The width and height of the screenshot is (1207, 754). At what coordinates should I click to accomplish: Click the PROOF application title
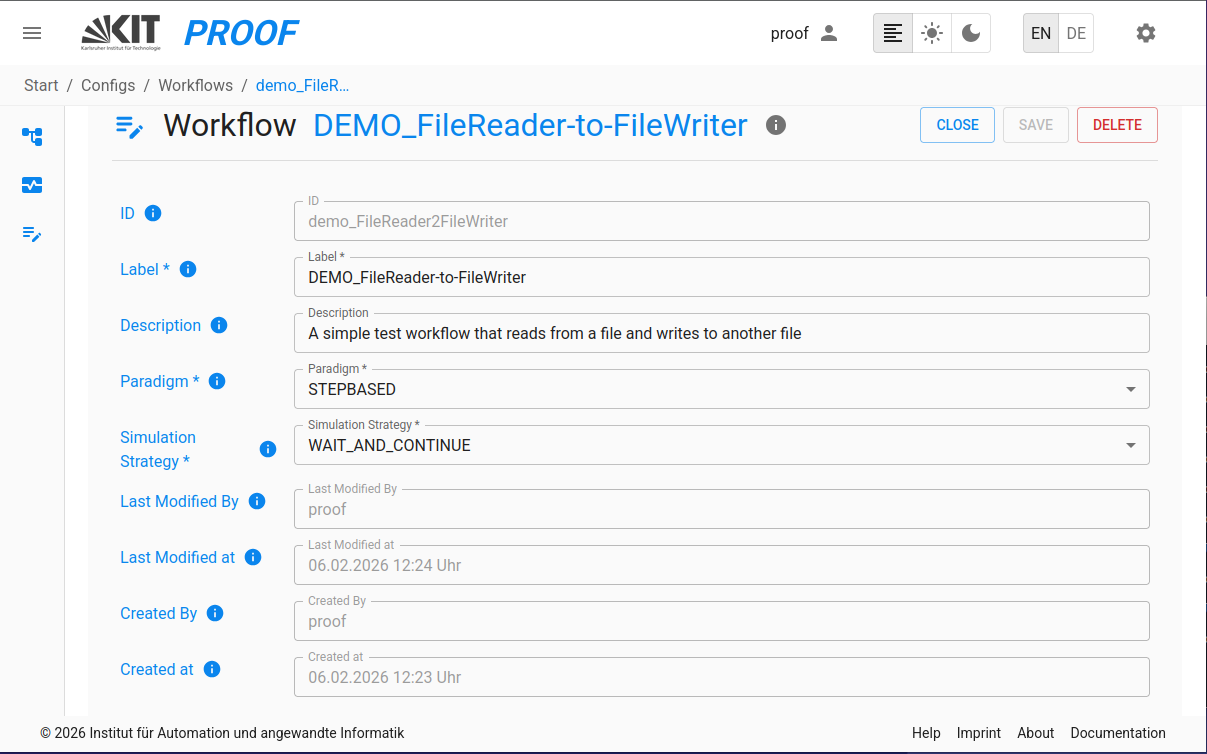[241, 33]
